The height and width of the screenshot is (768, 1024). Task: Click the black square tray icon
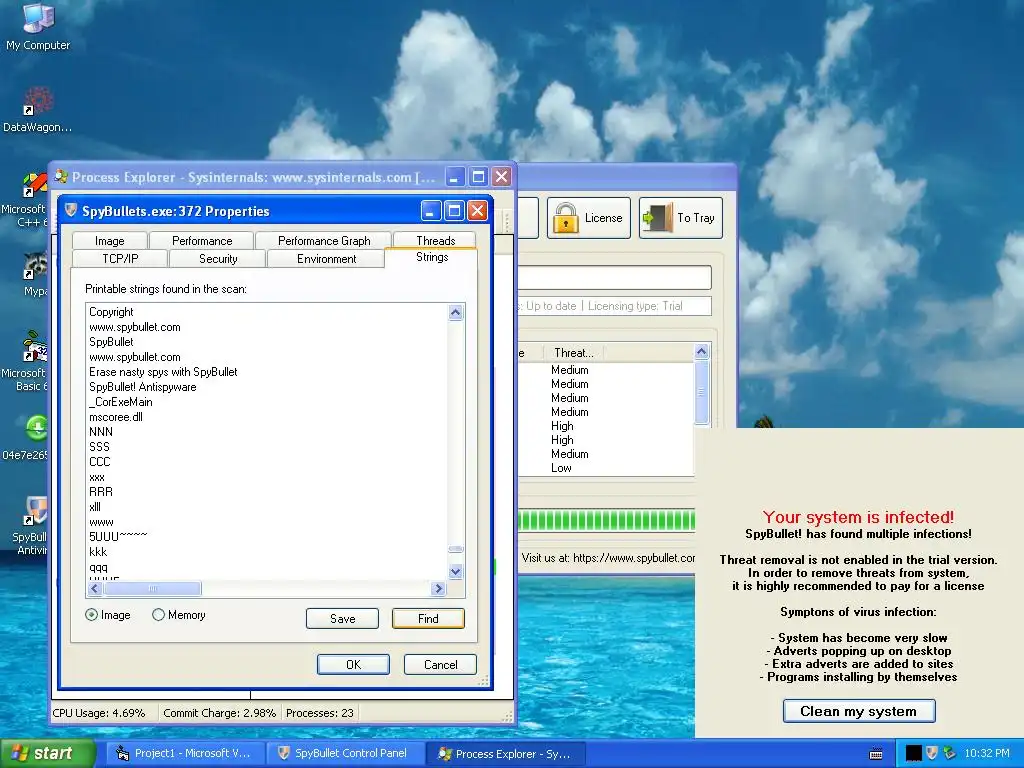[914, 754]
